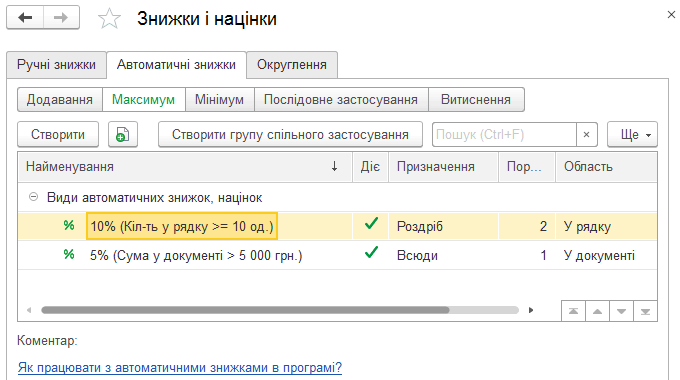The height and width of the screenshot is (380, 680).
Task: Open the Округлення tab
Action: pyautogui.click(x=291, y=65)
